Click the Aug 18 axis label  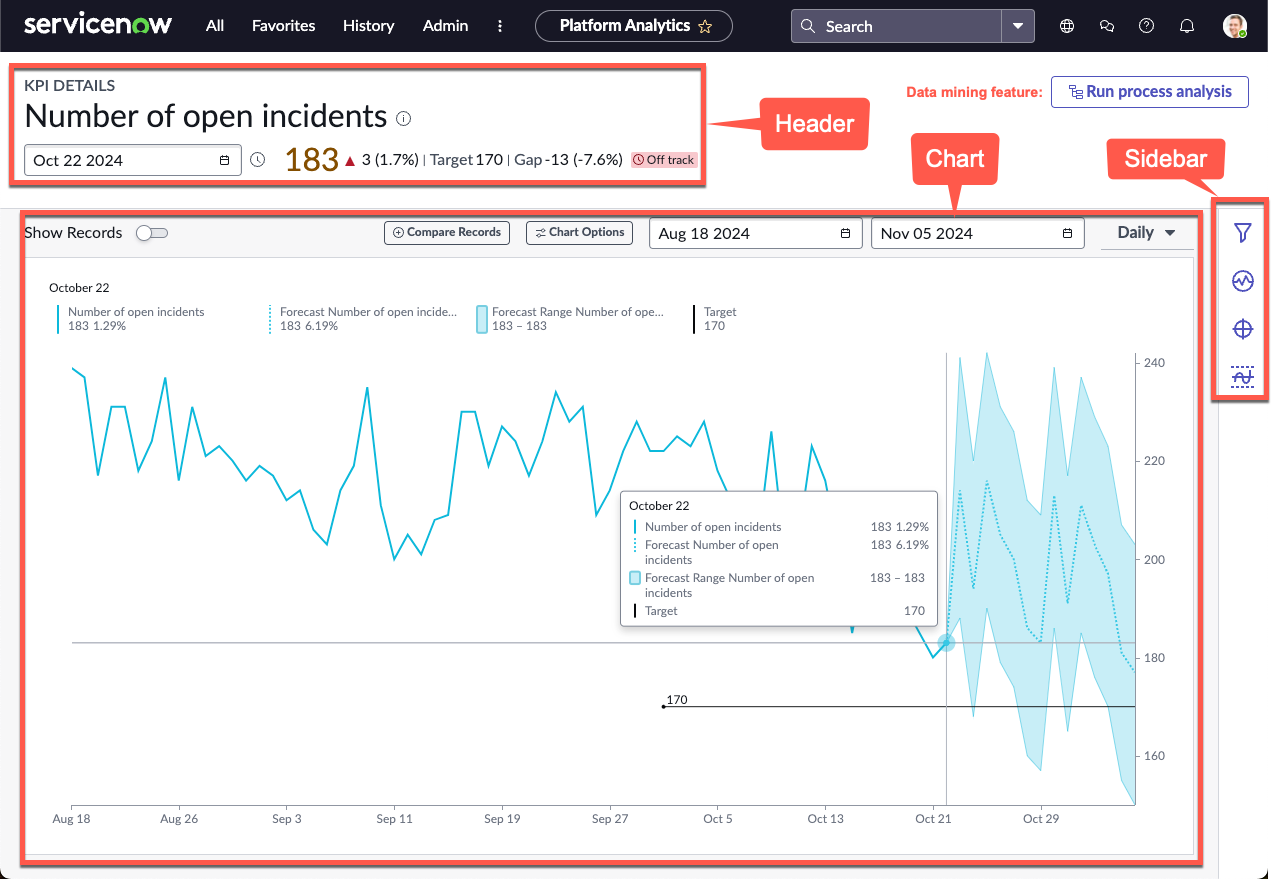(x=71, y=819)
